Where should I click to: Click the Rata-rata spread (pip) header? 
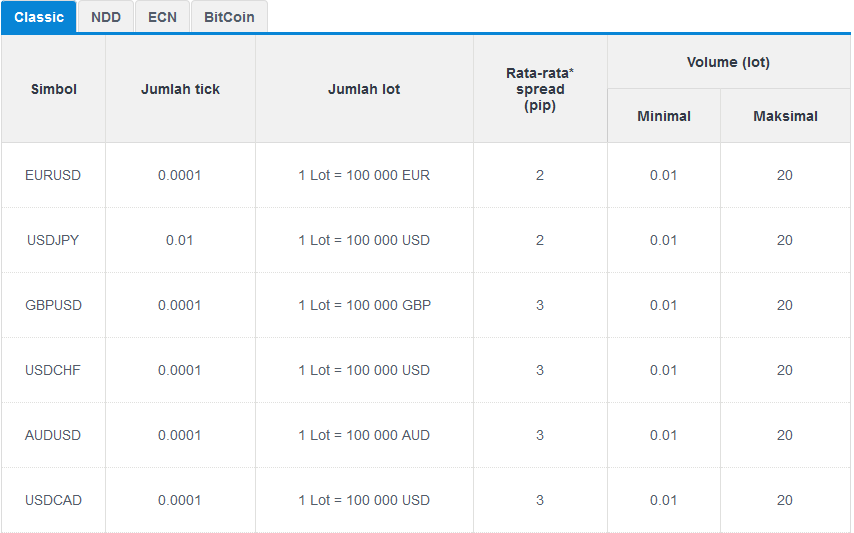540,89
